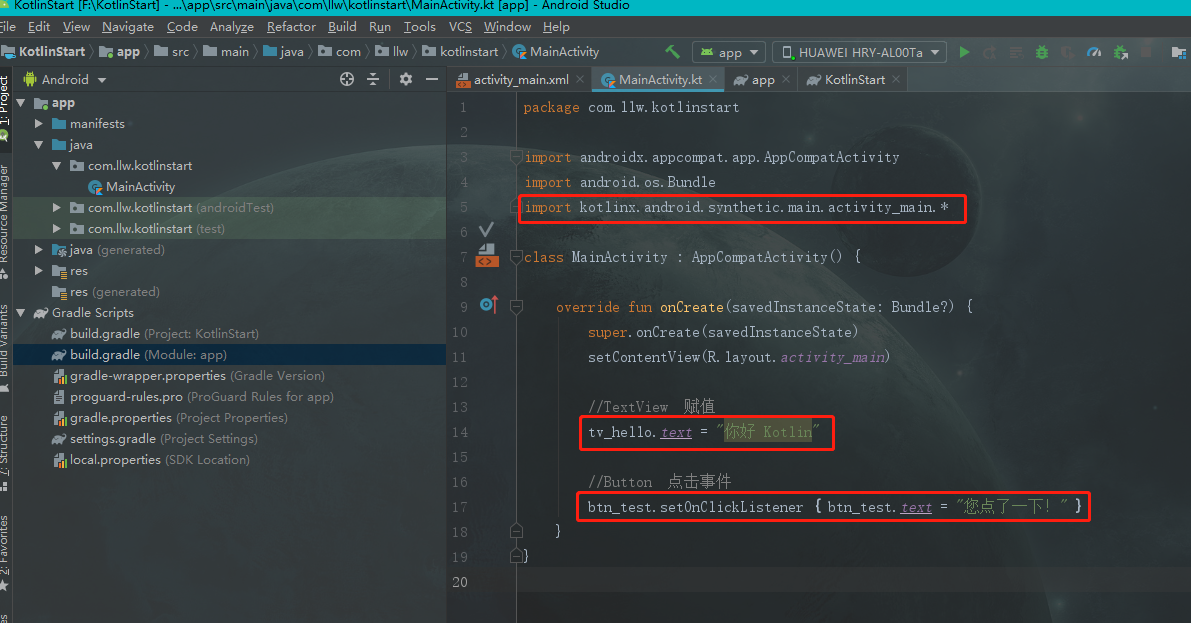Viewport: 1191px width, 623px height.
Task: Open the View menu
Action: point(76,27)
